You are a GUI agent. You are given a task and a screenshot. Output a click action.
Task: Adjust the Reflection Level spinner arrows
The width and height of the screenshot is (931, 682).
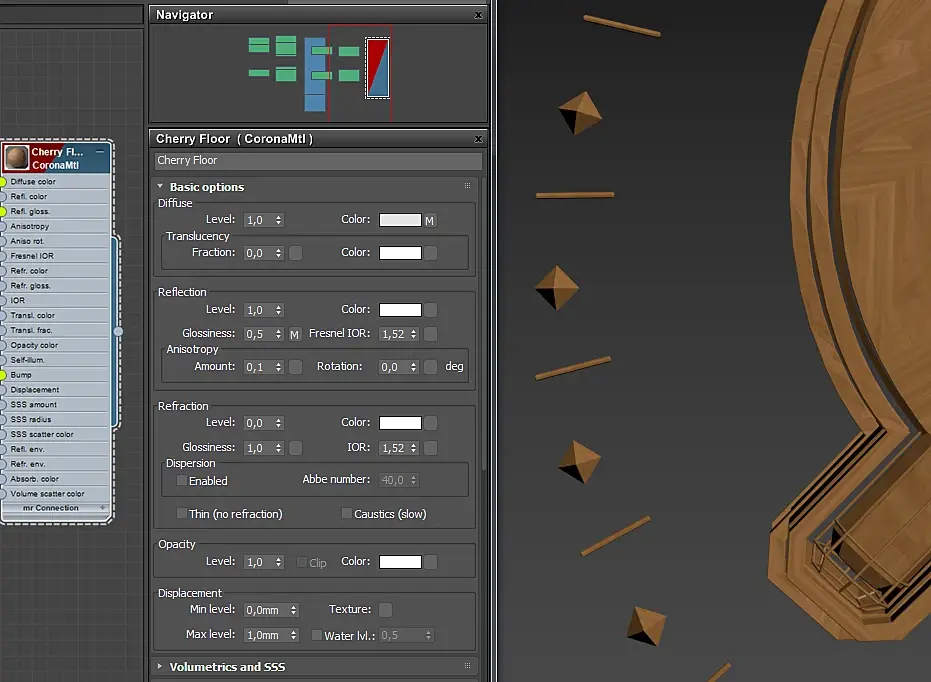point(278,310)
